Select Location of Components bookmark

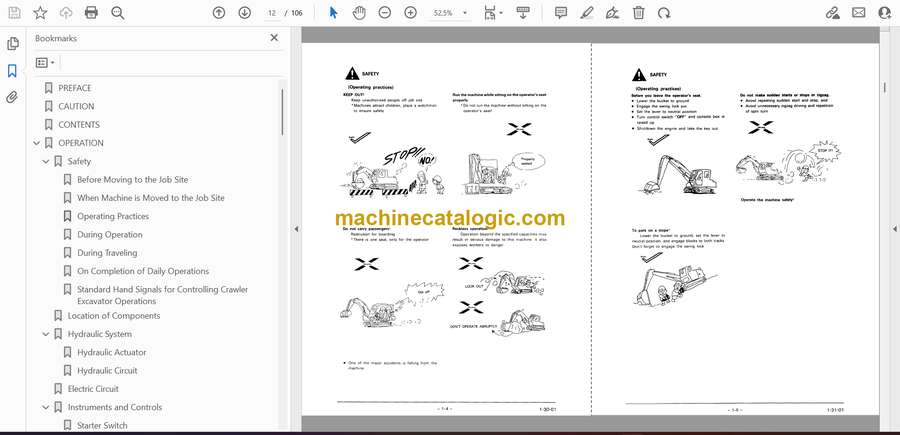(114, 316)
